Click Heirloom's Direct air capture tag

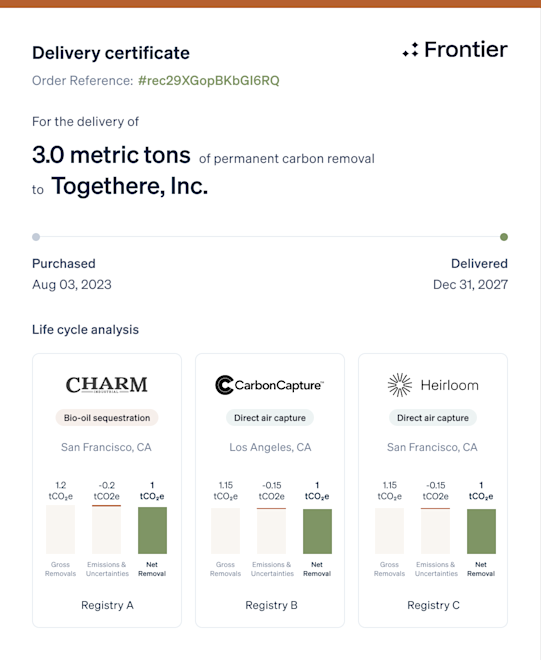[433, 418]
